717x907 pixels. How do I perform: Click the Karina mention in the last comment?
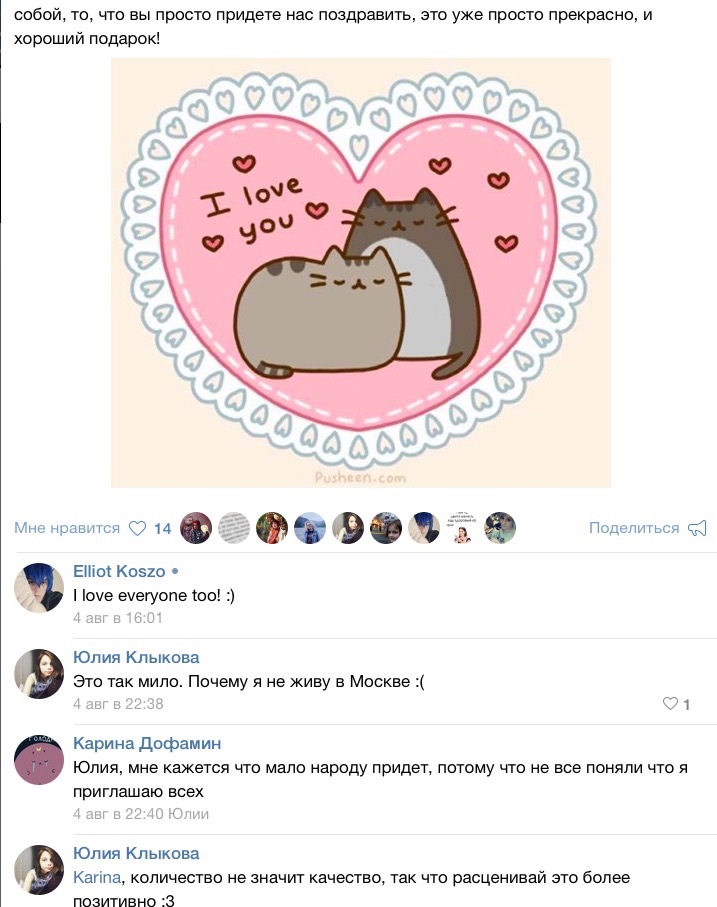tap(97, 877)
